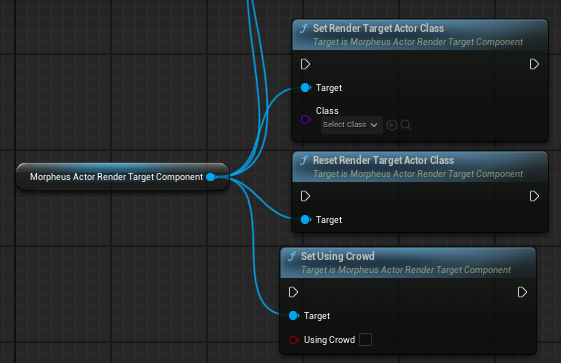The image size is (561, 363).
Task: Click the Target pin on Reset Render Target Actor Class
Action: [306, 220]
